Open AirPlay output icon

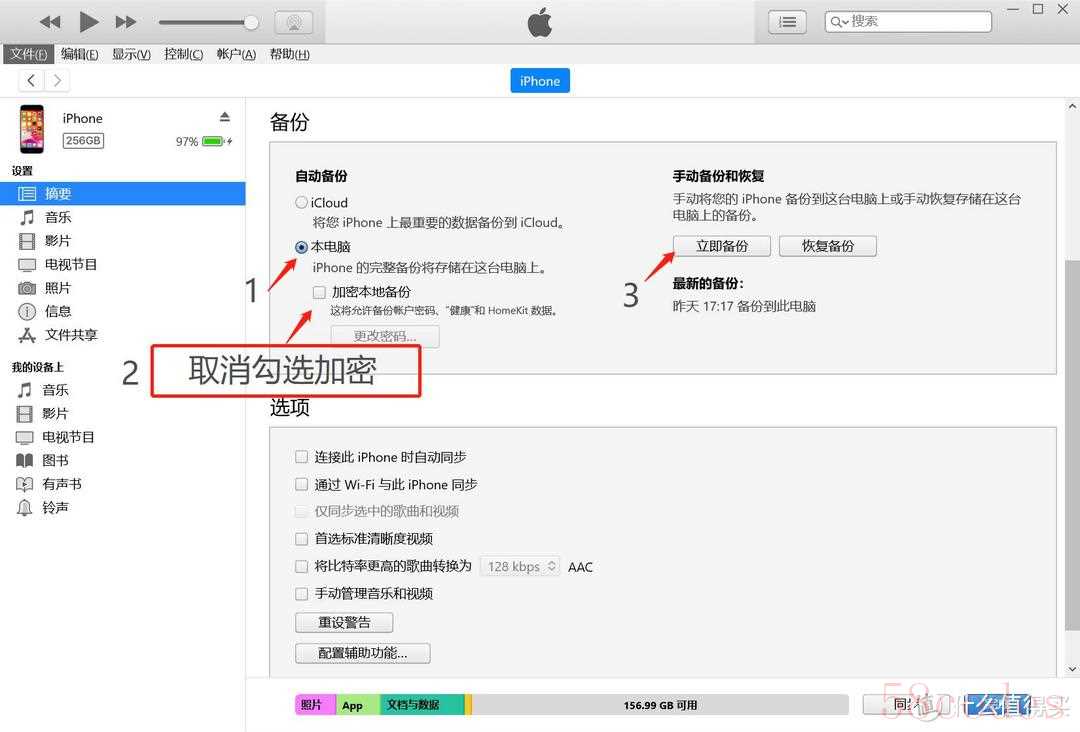tap(294, 23)
